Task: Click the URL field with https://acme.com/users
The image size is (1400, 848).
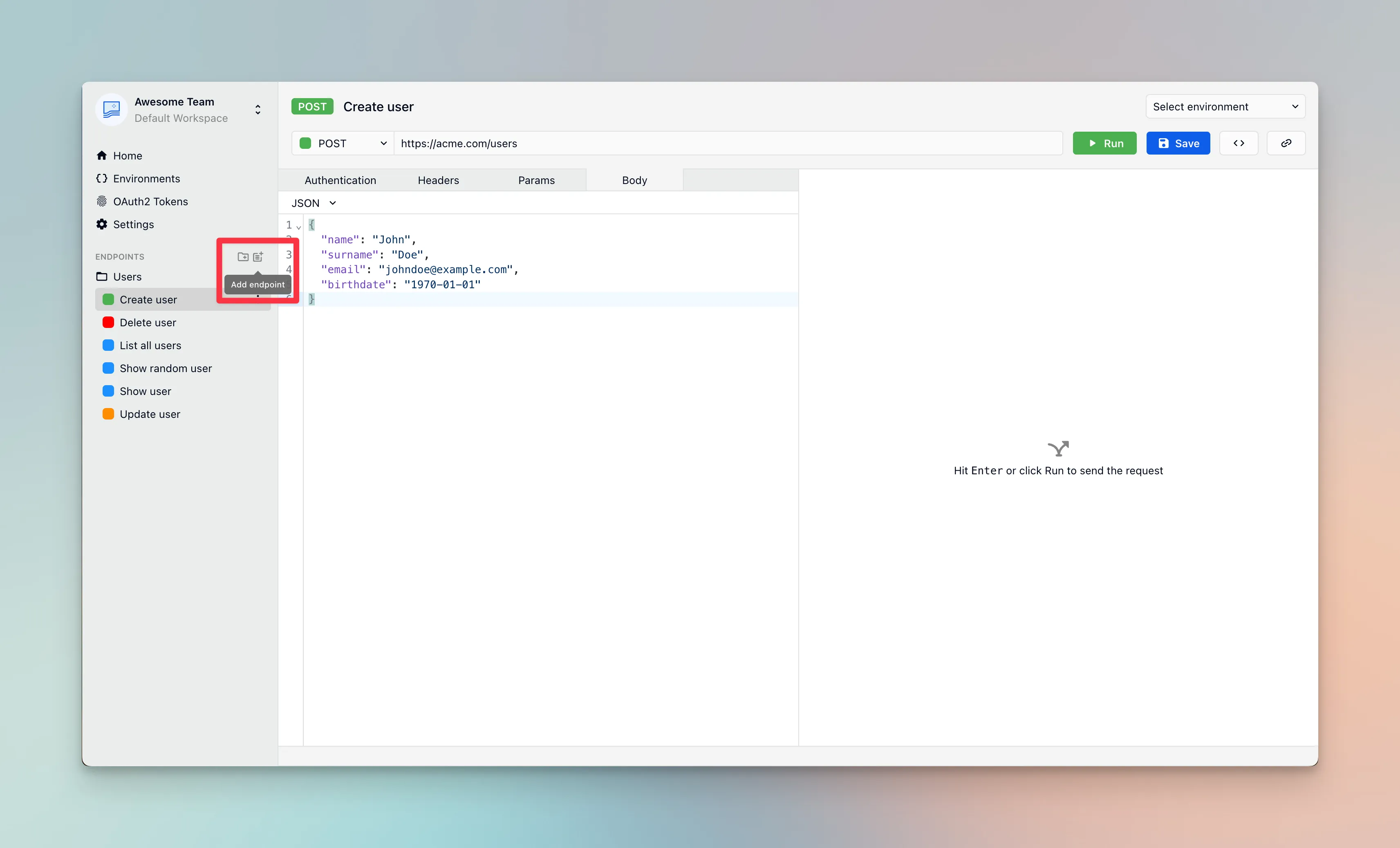Action: coord(728,143)
